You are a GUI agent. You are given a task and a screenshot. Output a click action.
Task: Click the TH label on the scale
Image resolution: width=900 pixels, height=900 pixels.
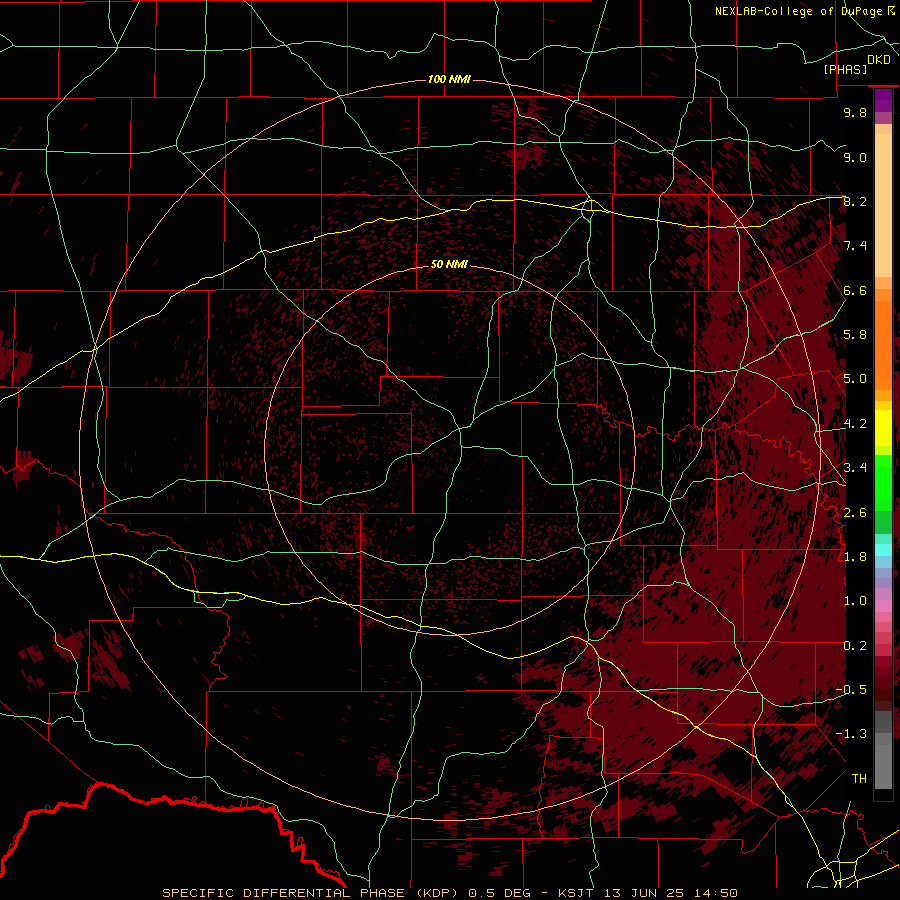click(x=859, y=779)
